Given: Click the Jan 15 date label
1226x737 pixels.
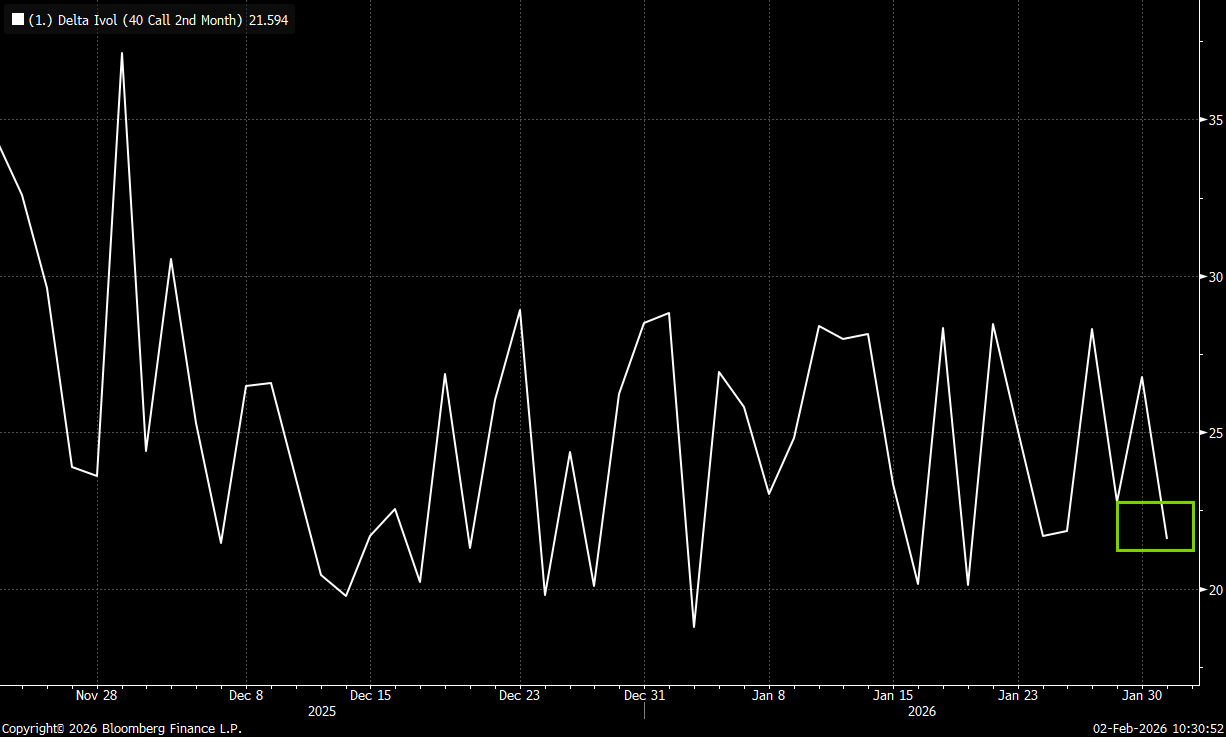Looking at the screenshot, I should pyautogui.click(x=893, y=695).
